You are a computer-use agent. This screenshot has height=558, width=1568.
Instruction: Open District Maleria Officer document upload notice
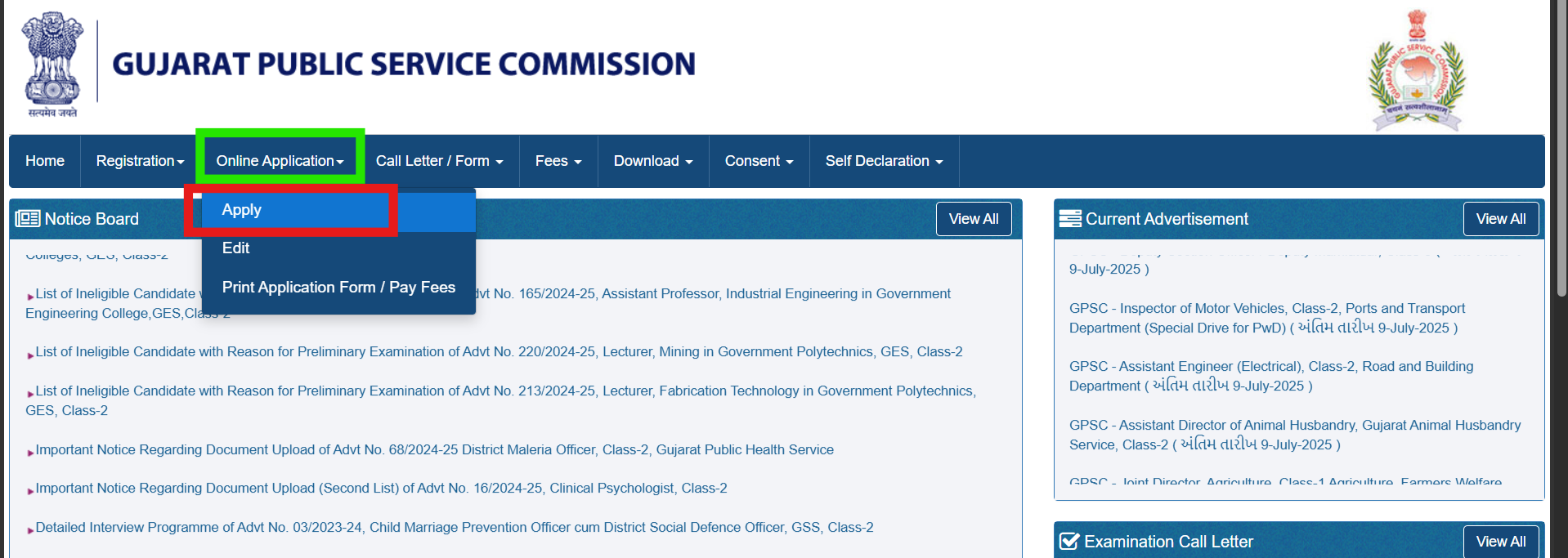coord(434,450)
